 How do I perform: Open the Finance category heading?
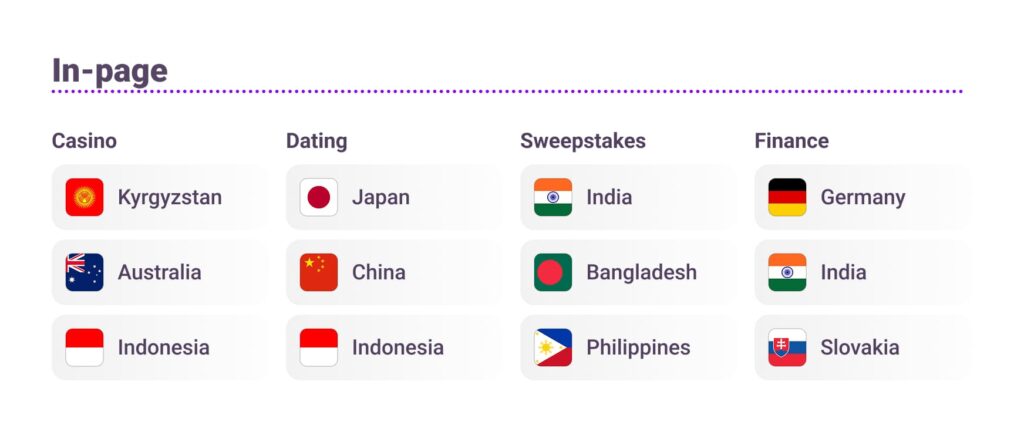(791, 141)
